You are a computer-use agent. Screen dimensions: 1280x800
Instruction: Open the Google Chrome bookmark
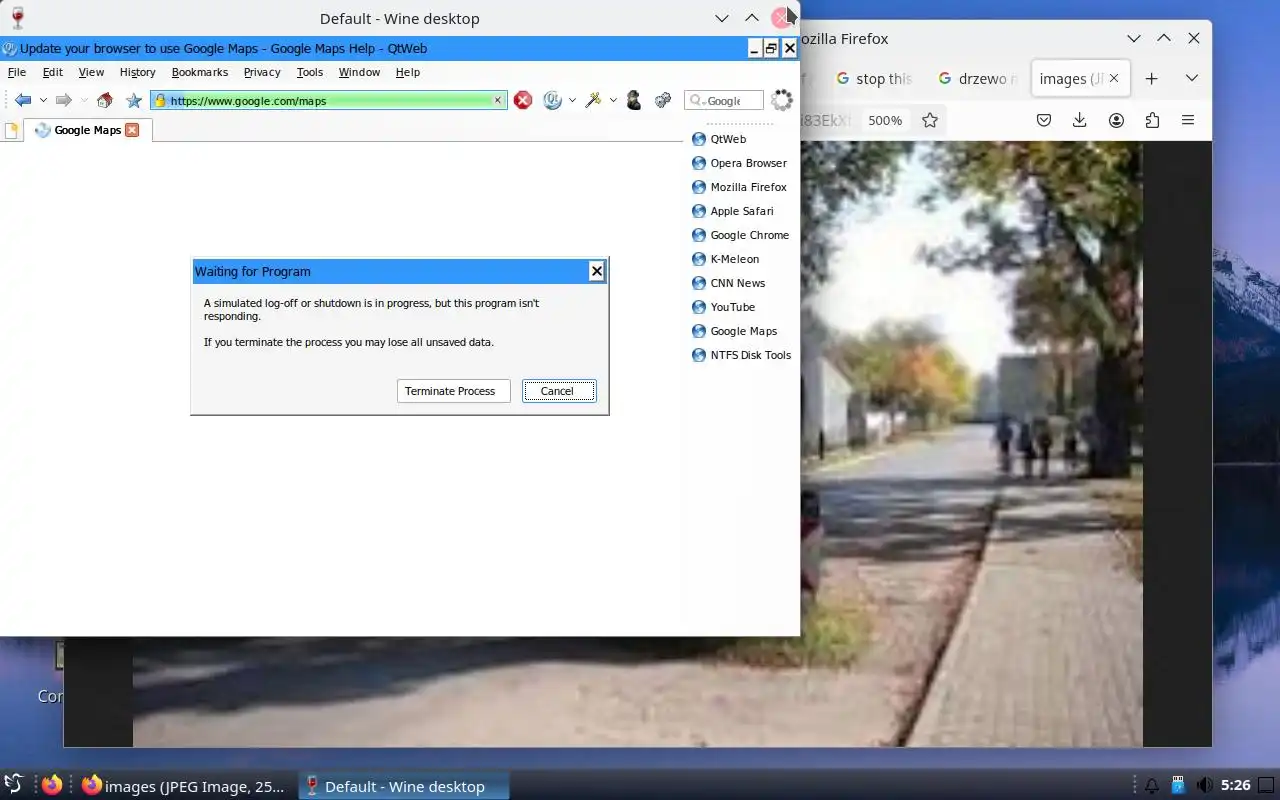[x=741, y=235]
